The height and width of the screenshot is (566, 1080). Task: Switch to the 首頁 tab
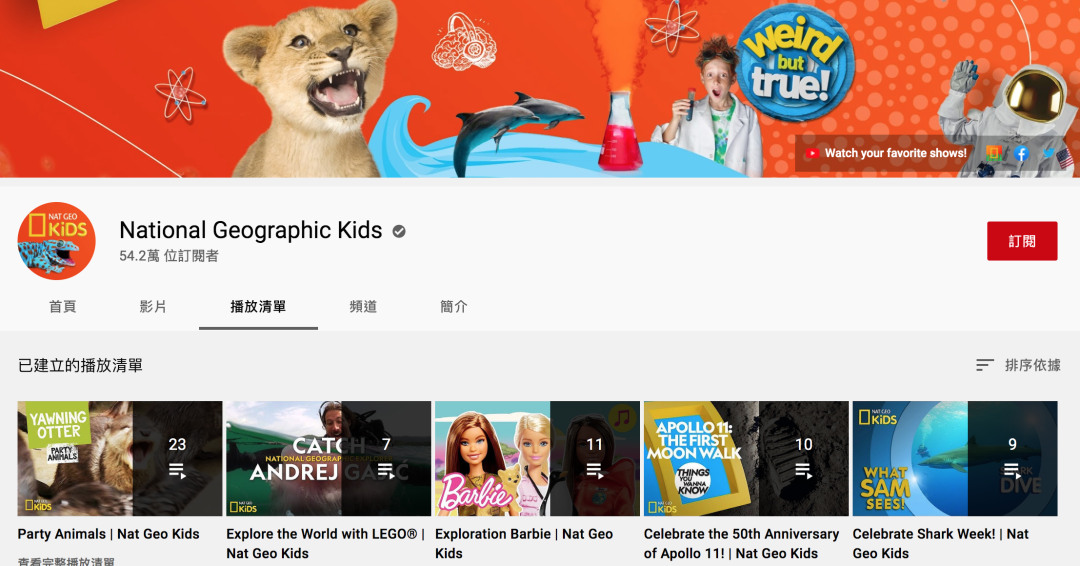tap(63, 306)
